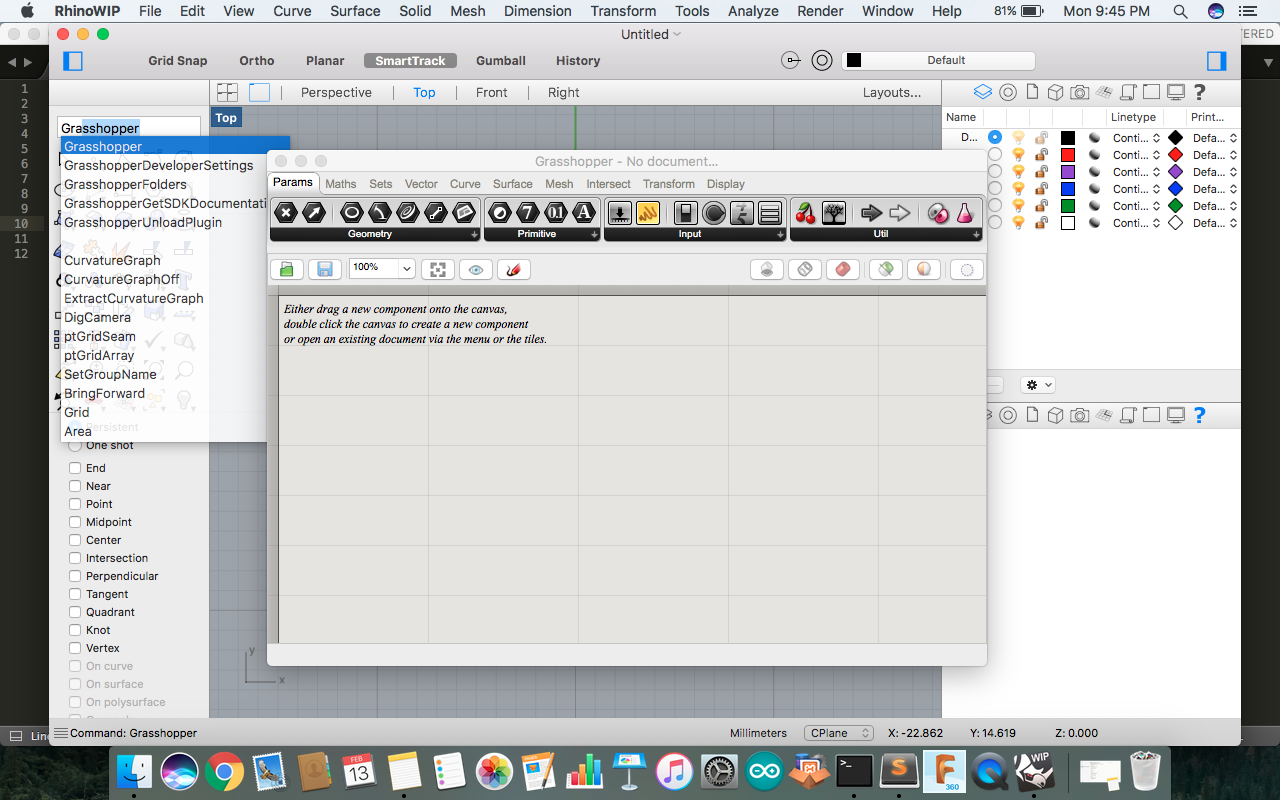
Task: Toggle the Ortho button
Action: (x=257, y=61)
